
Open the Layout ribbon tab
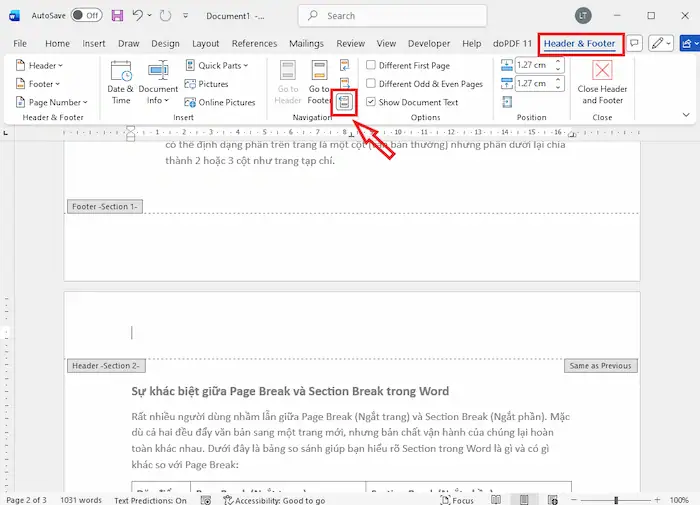[x=206, y=44]
